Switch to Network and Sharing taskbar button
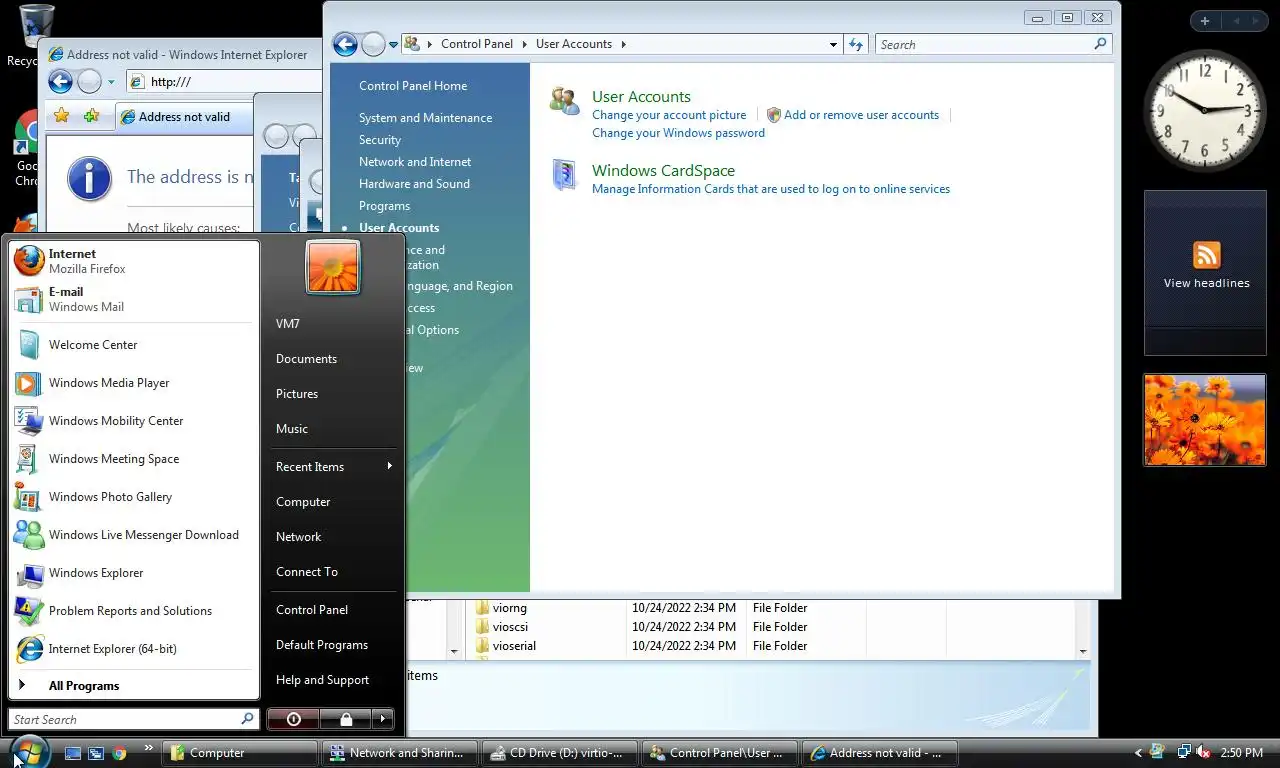 coord(399,753)
